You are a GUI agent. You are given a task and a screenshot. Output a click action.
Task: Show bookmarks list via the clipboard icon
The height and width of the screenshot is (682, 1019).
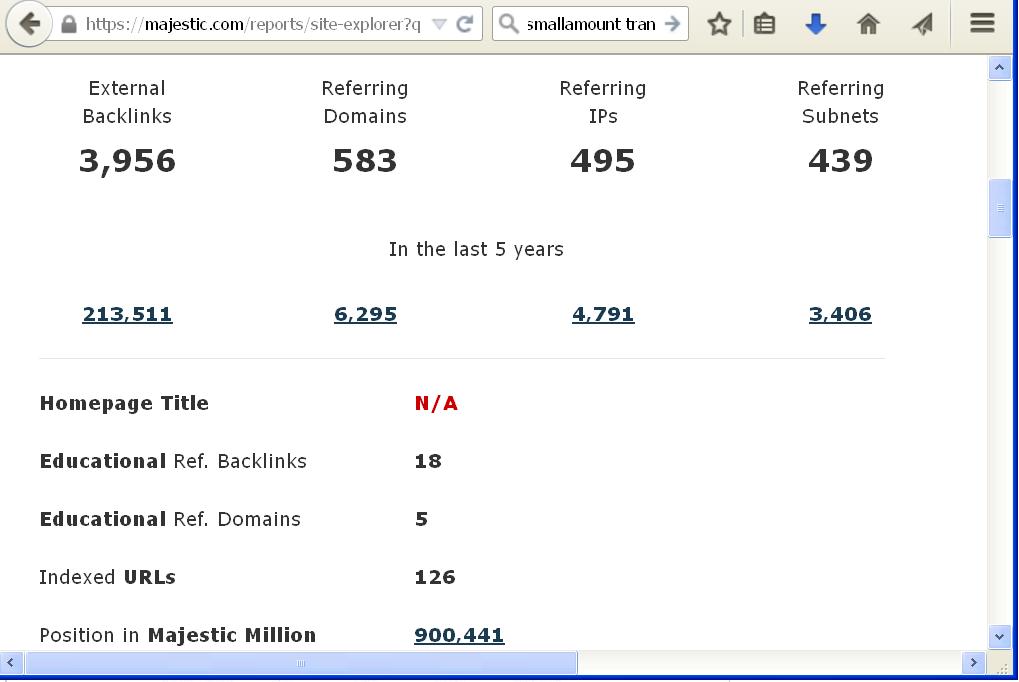[x=765, y=23]
